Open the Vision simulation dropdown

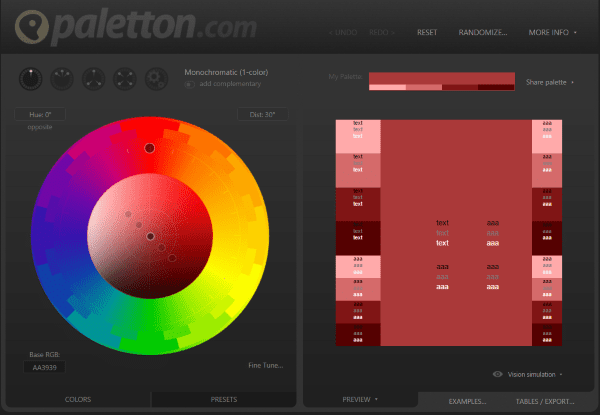coord(535,374)
